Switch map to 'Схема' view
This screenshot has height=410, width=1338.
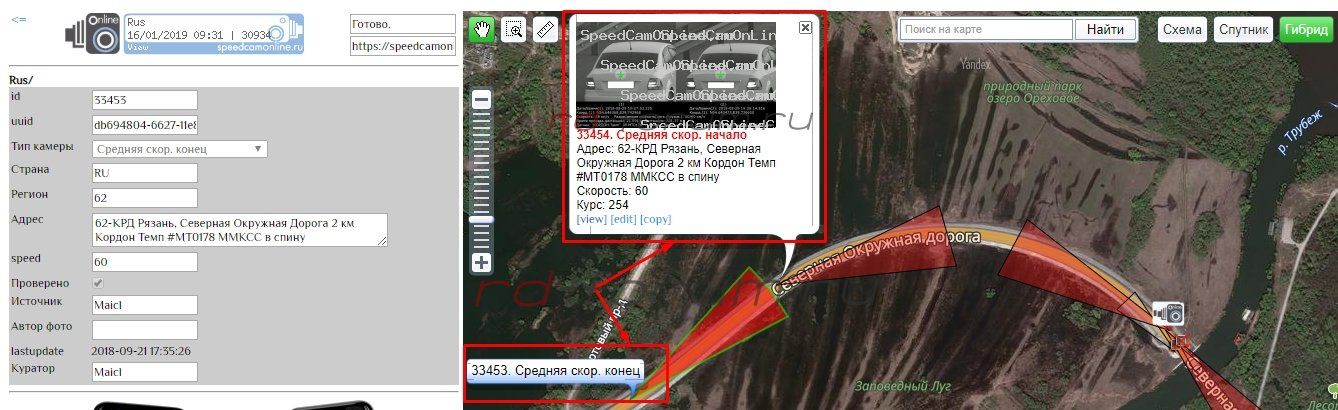coord(1182,30)
